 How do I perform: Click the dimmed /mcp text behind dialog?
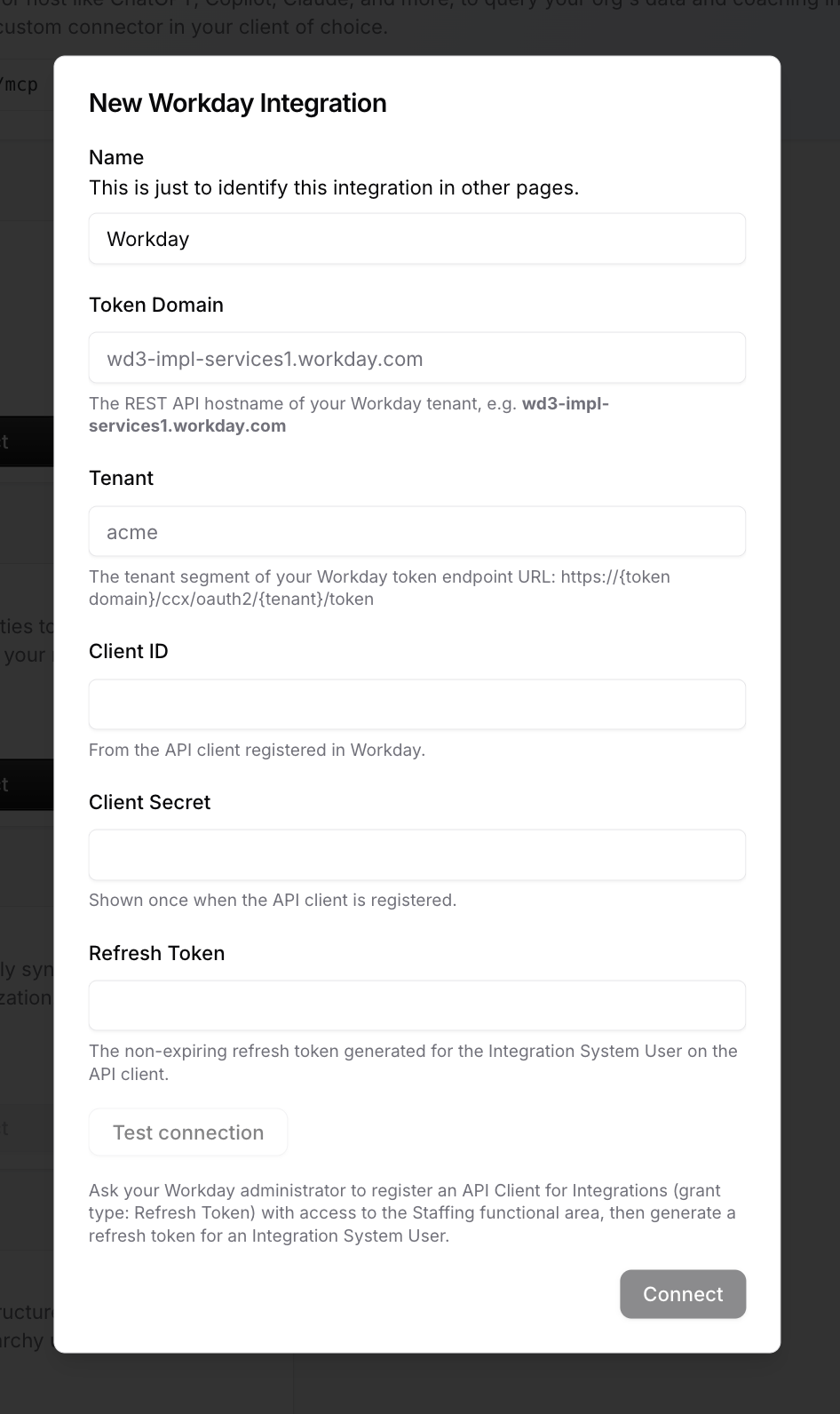pyautogui.click(x=20, y=84)
